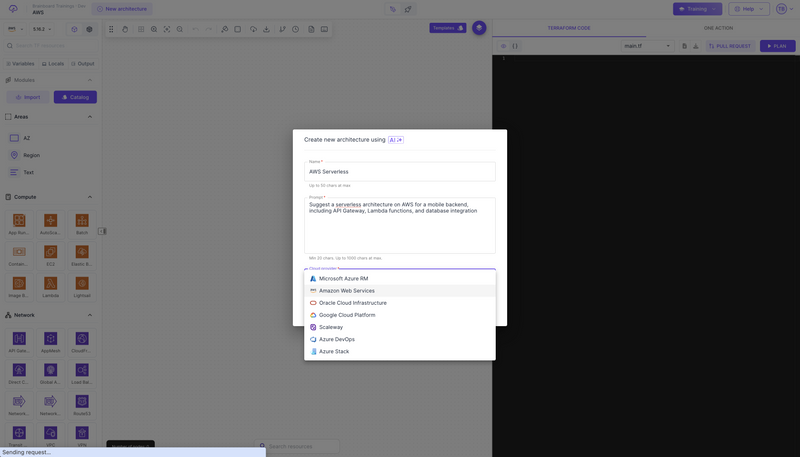The height and width of the screenshot is (457, 800).
Task: Select the AZ area item
Action: click(20, 138)
